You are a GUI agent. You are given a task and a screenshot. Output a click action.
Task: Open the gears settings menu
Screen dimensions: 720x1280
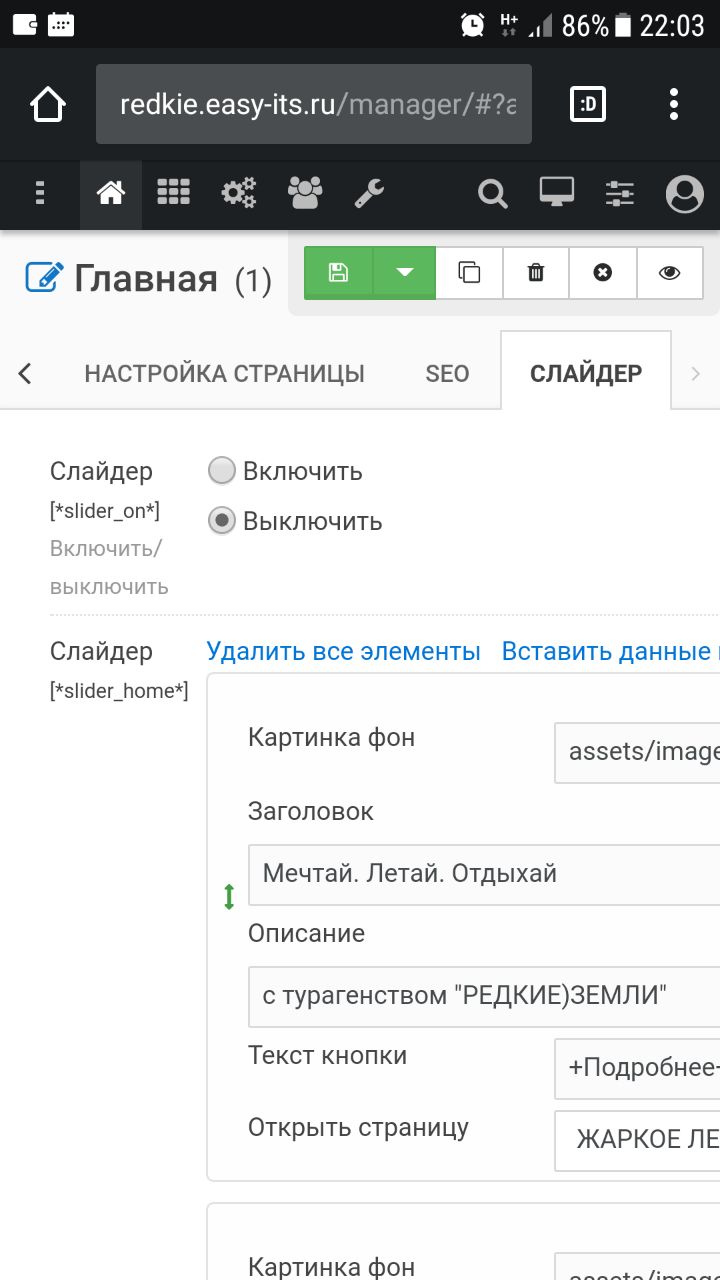tap(239, 192)
